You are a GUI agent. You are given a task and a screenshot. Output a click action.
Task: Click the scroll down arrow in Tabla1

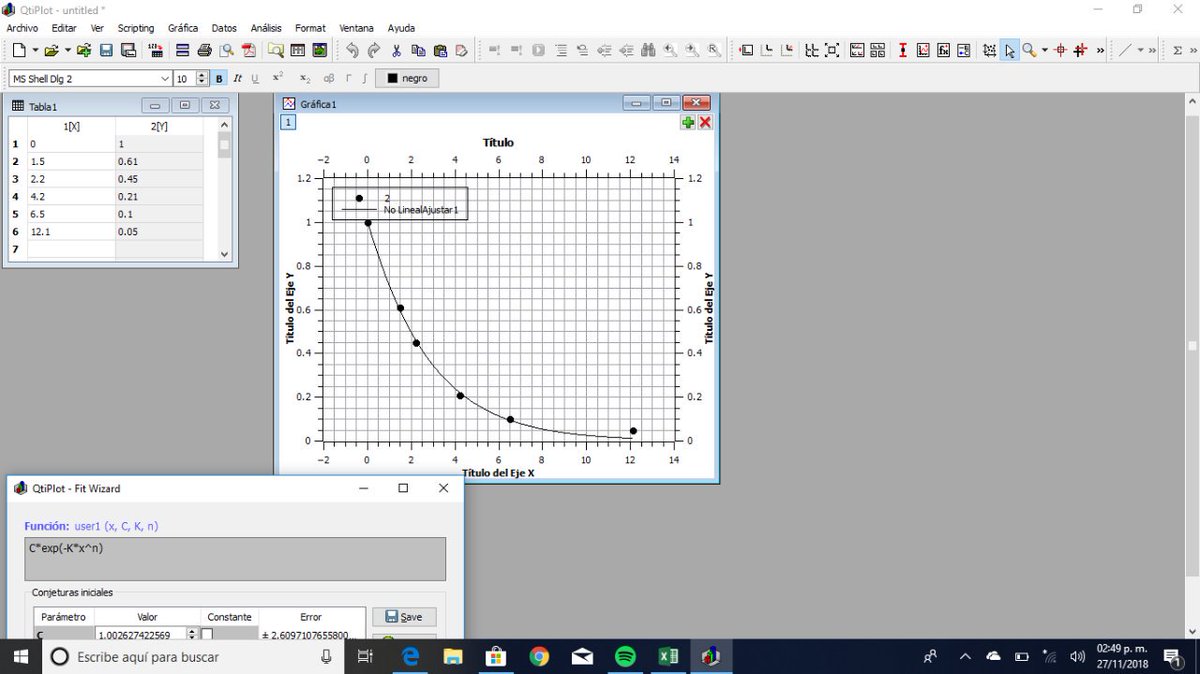pos(224,255)
